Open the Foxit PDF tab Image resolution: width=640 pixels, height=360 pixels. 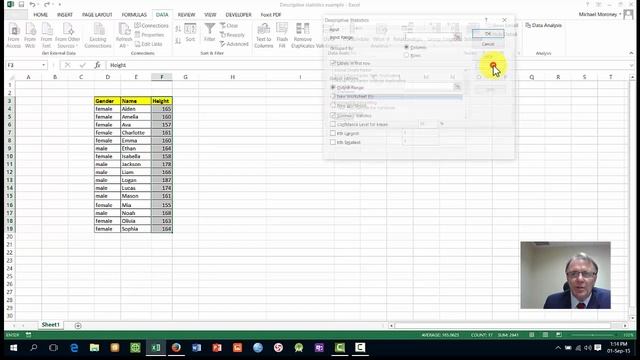[271, 15]
